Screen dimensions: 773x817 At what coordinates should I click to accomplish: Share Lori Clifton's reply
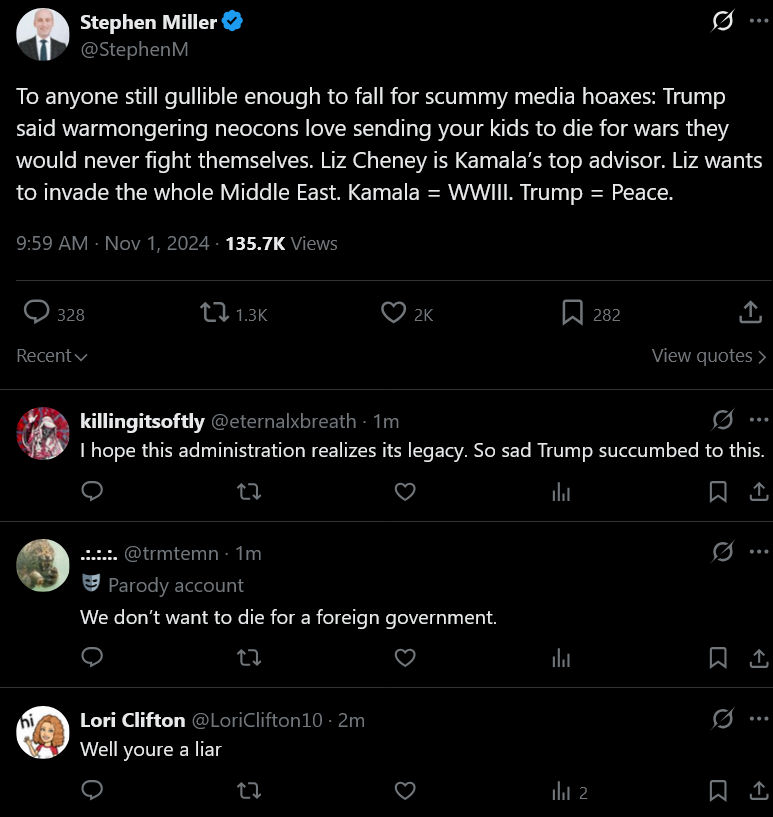(759, 790)
